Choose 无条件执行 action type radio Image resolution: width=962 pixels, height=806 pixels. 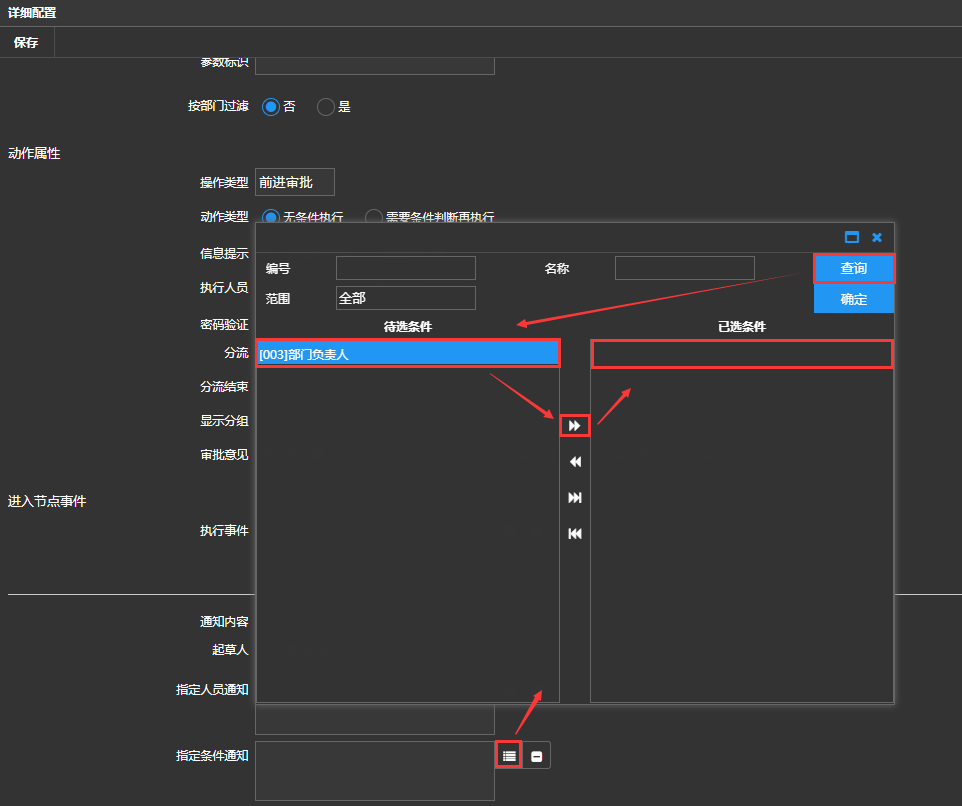click(x=270, y=217)
